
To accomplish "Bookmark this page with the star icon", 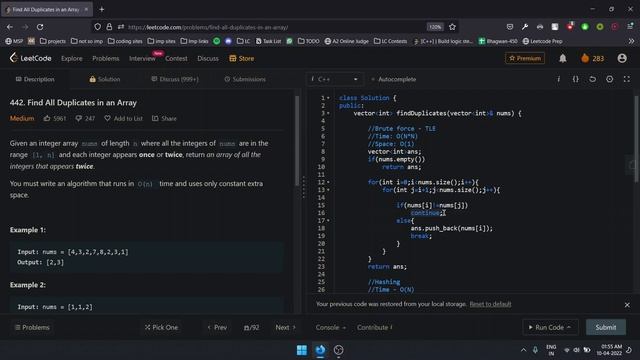I will tap(452, 27).
